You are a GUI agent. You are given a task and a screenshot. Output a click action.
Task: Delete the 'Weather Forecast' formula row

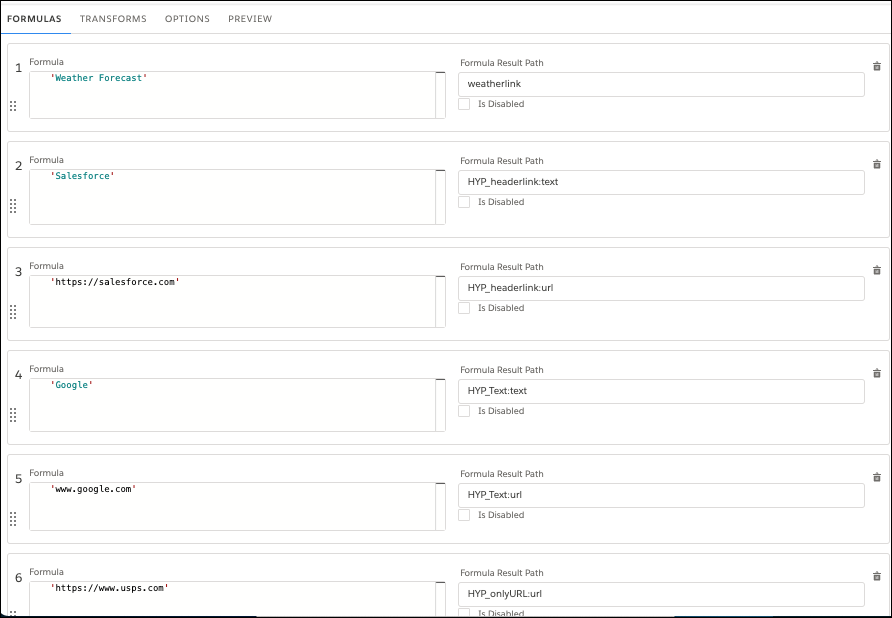pos(876,66)
